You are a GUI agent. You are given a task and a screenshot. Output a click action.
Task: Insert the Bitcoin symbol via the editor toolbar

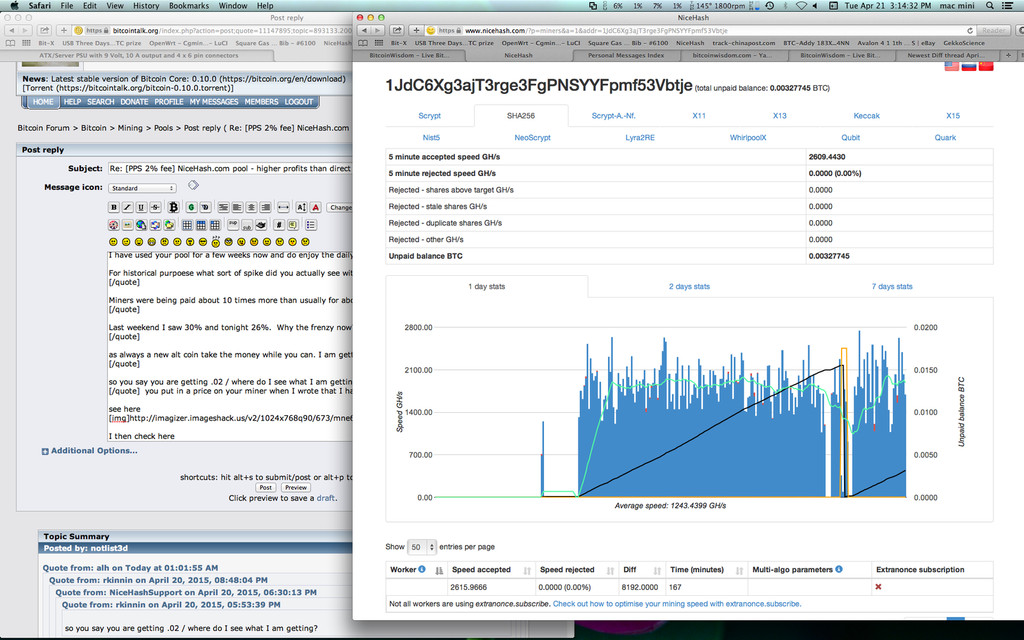click(x=173, y=207)
